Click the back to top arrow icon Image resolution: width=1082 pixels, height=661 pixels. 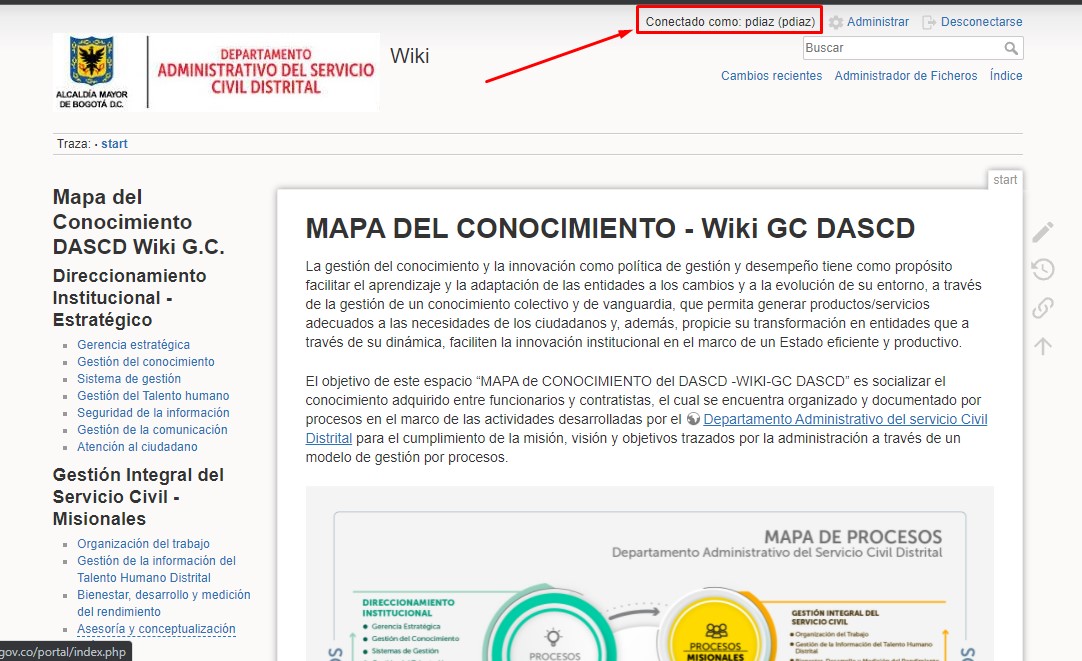1043,346
